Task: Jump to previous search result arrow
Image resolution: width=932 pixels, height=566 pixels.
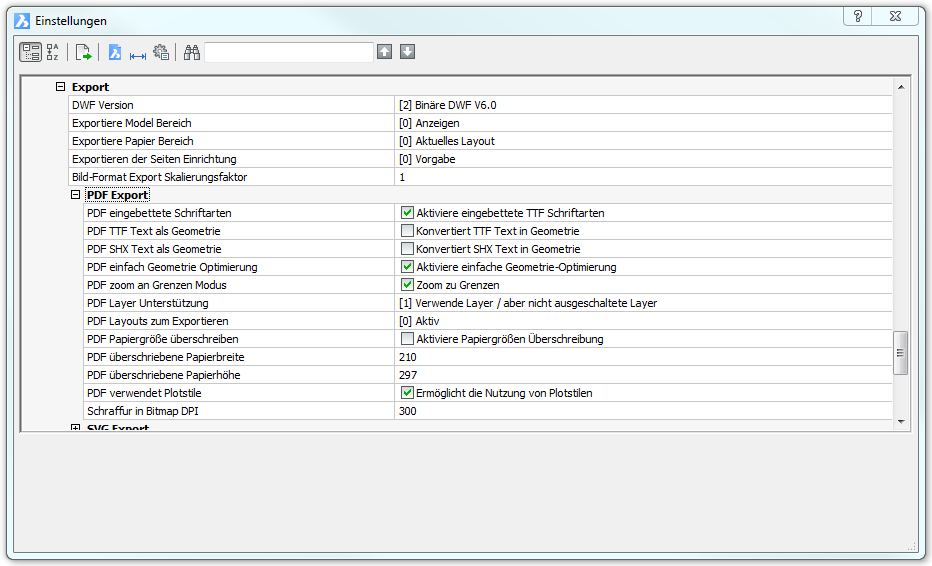Action: 385,52
